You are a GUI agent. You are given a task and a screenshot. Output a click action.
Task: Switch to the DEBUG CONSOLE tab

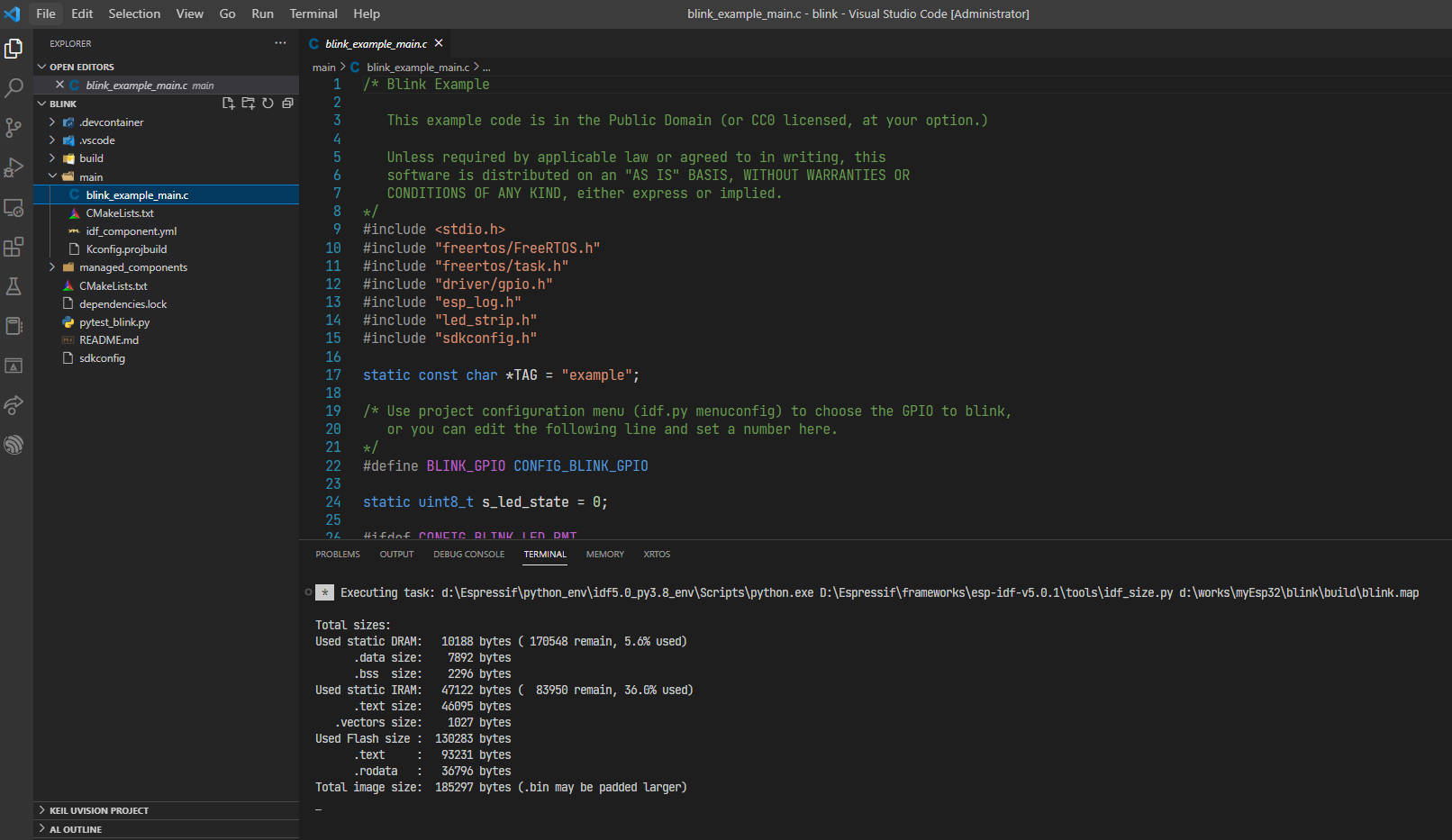[469, 555]
